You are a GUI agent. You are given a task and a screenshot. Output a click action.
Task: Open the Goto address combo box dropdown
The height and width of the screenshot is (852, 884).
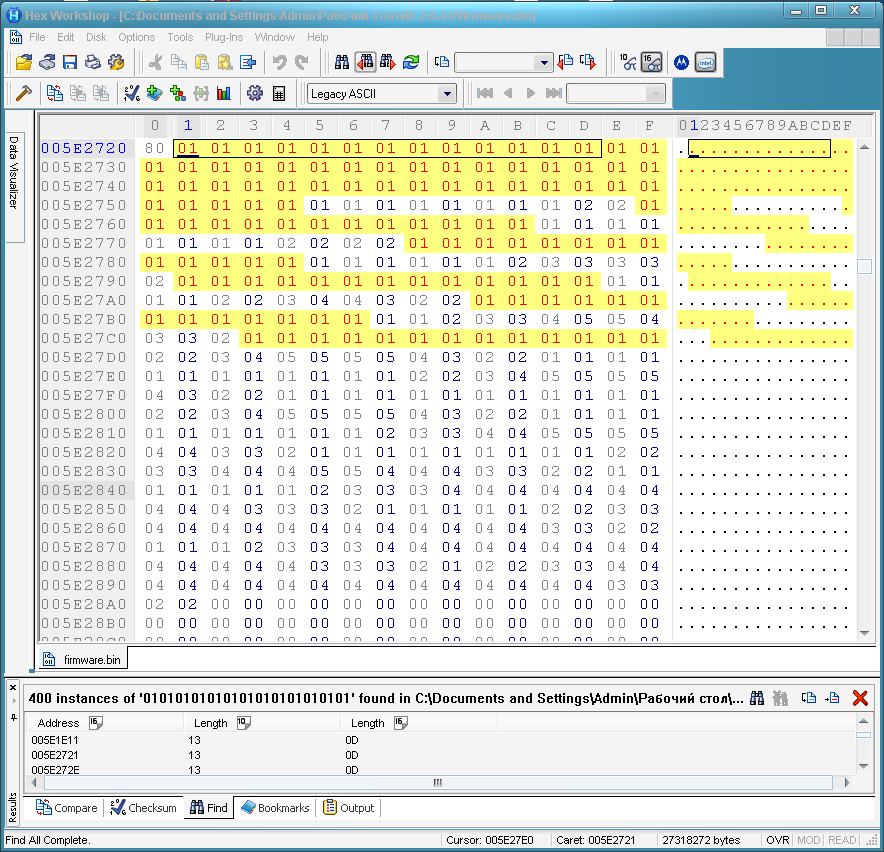tap(544, 63)
